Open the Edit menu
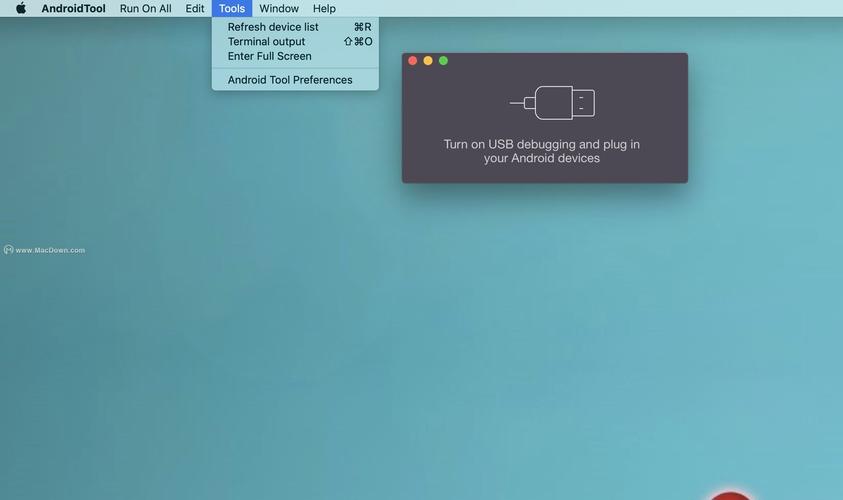The image size is (843, 500). tap(195, 9)
